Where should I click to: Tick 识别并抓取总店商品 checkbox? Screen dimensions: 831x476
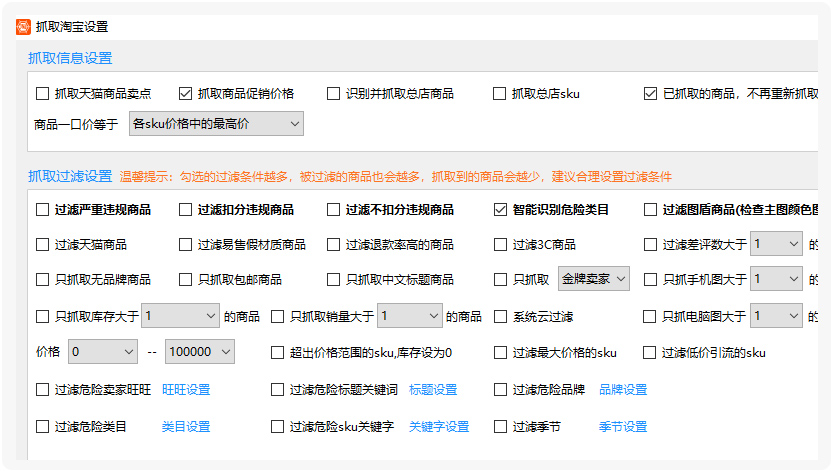click(x=333, y=94)
